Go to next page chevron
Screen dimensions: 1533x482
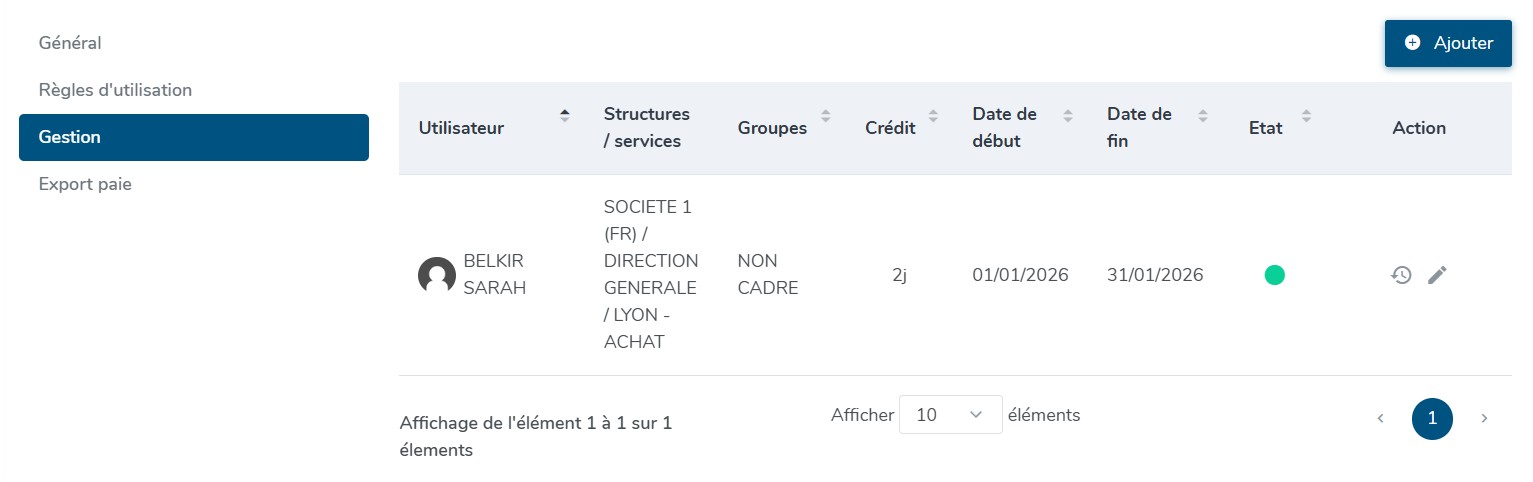tap(1484, 418)
